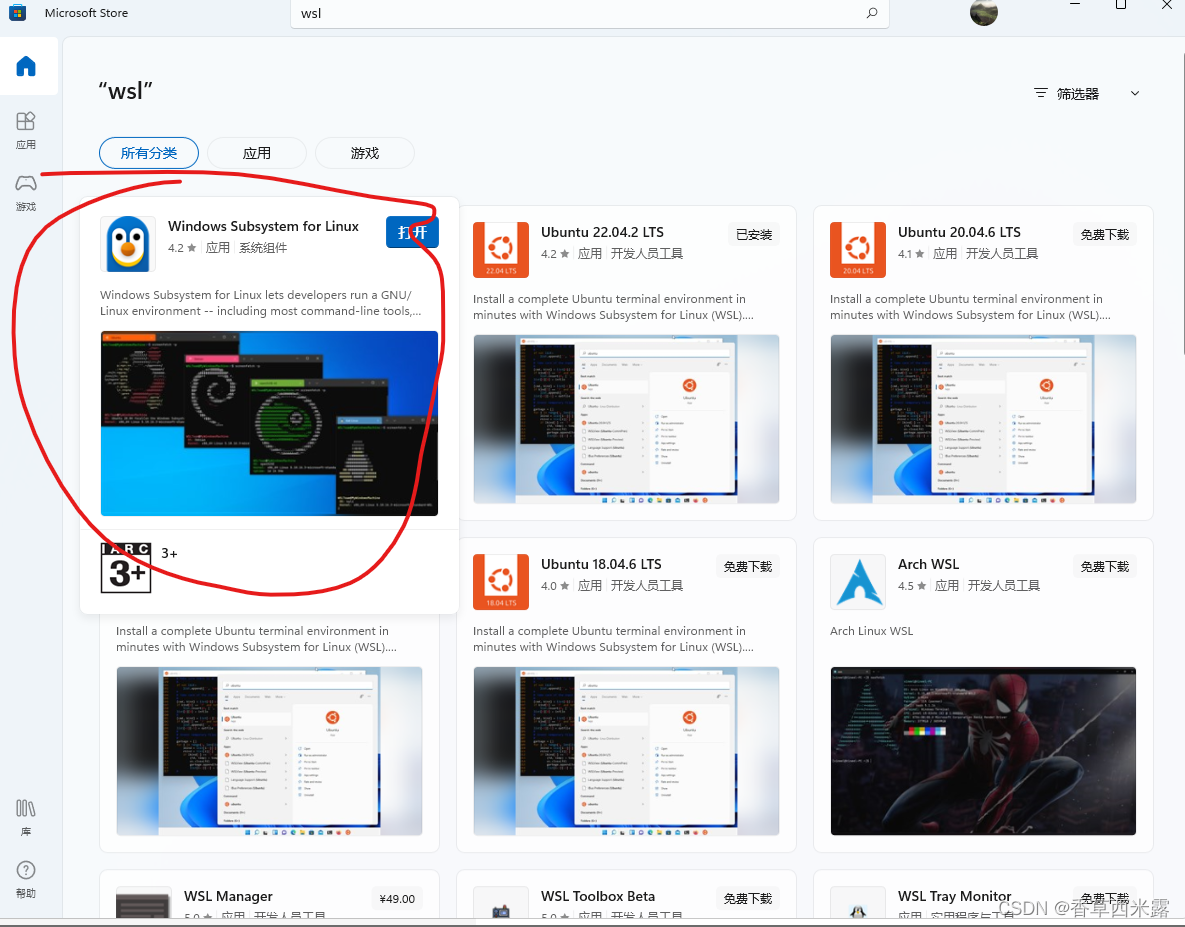This screenshot has height=927, width=1185.
Task: Select the Home icon in sidebar
Action: [x=27, y=66]
